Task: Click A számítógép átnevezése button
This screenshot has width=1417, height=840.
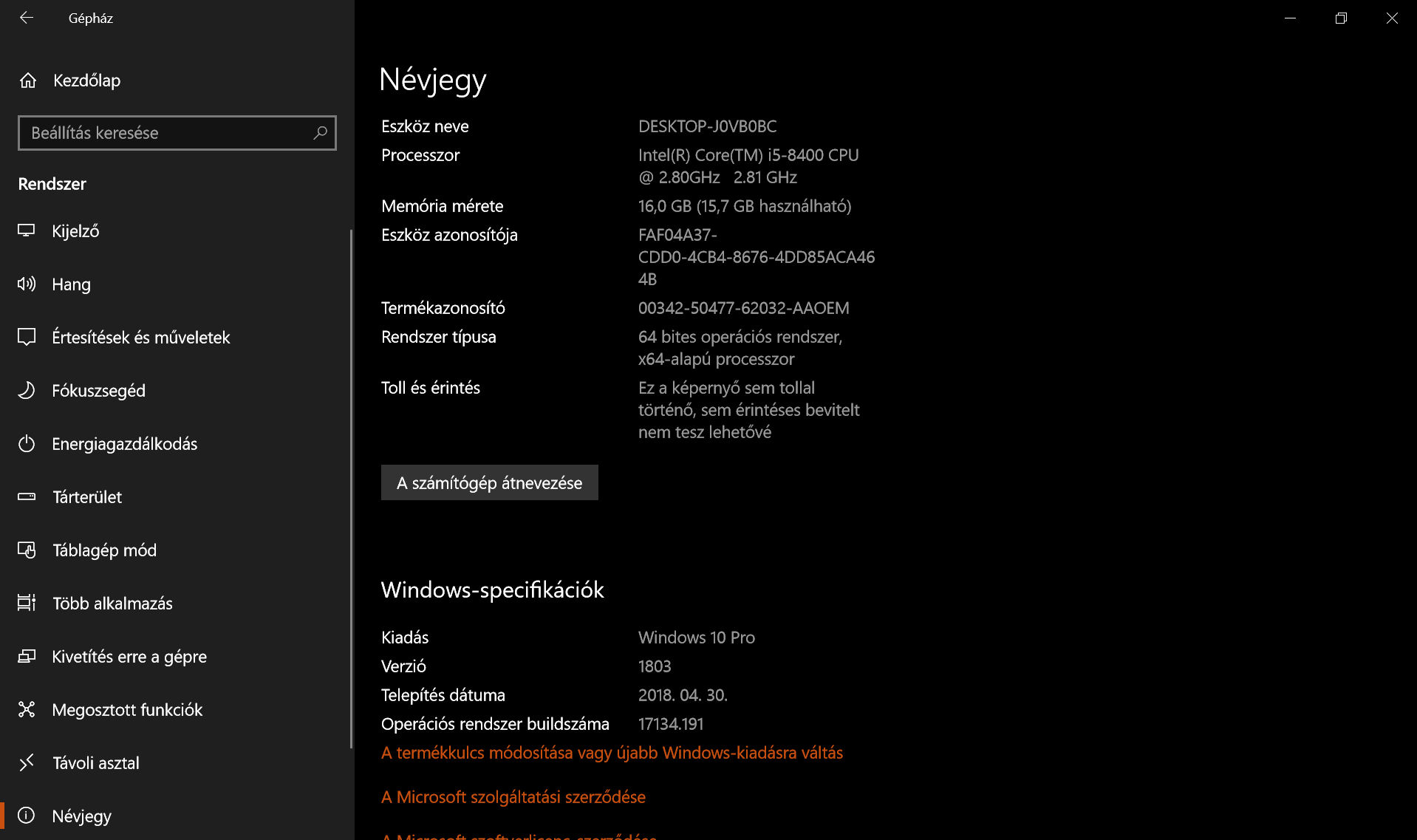Action: tap(490, 482)
